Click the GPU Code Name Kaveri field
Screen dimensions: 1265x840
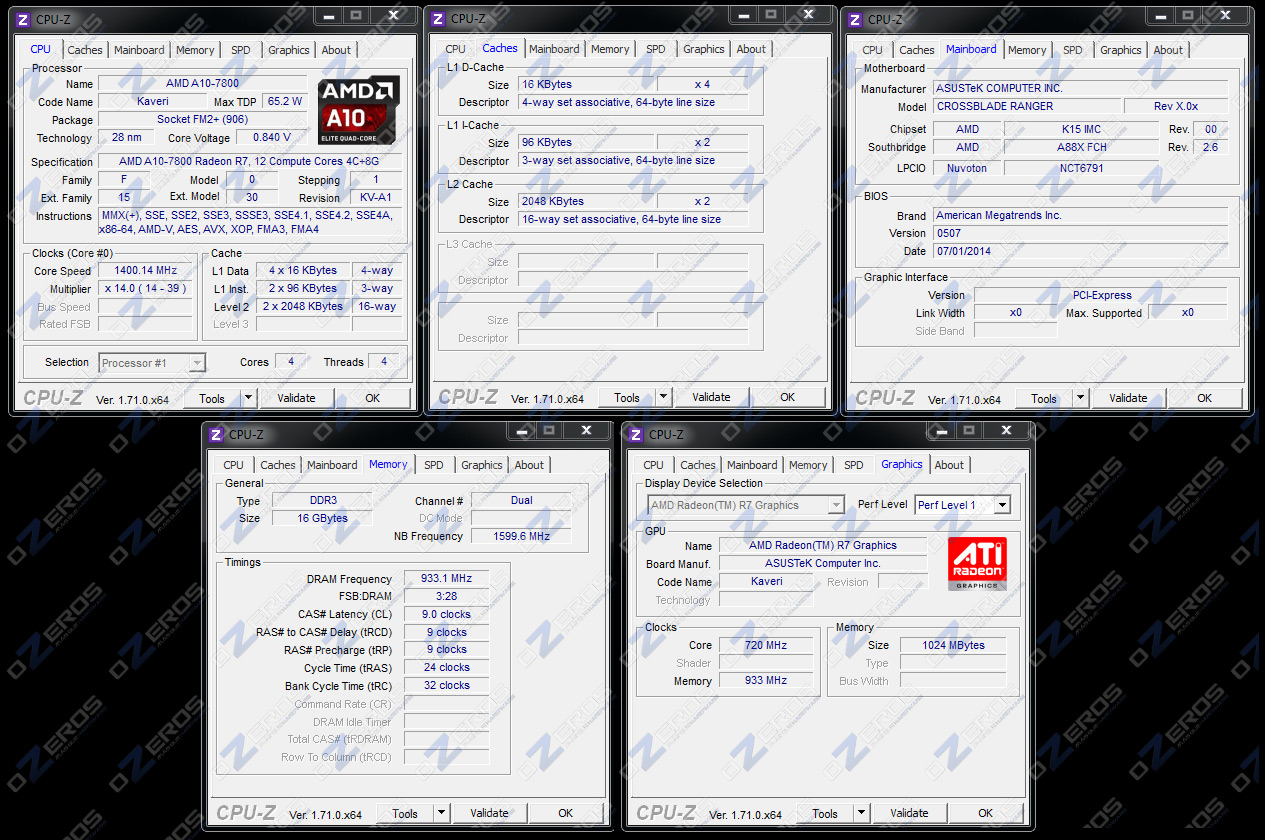click(766, 581)
